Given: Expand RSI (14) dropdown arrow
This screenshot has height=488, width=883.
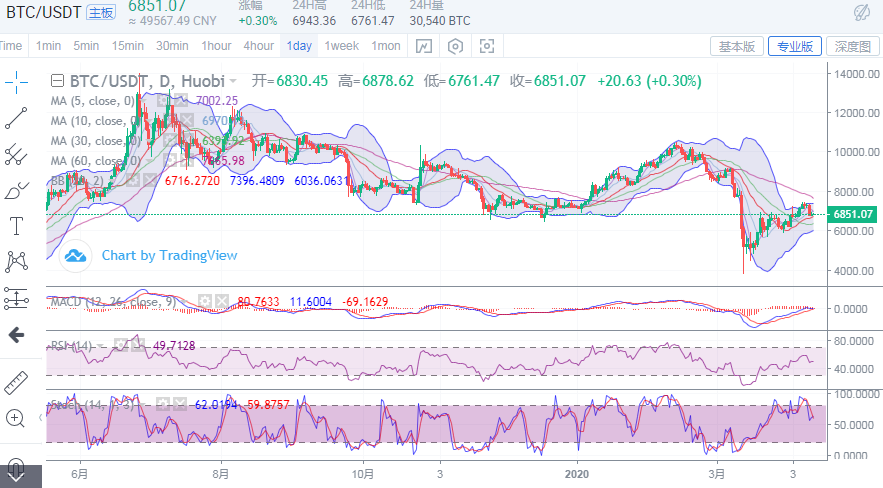Looking at the screenshot, I should click(100, 346).
